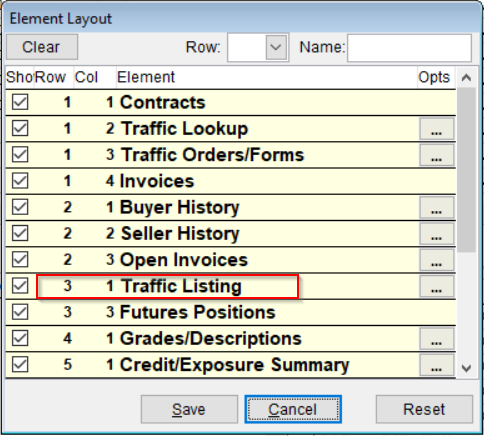Screen dimensions: 484x436
Task: Click the vertical scrollbar thumb
Action: click(466, 170)
